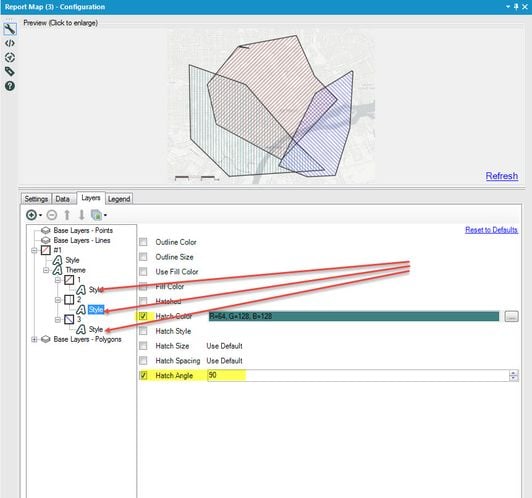Toggle the Use Fill Color checkbox
The height and width of the screenshot is (498, 532).
143,271
